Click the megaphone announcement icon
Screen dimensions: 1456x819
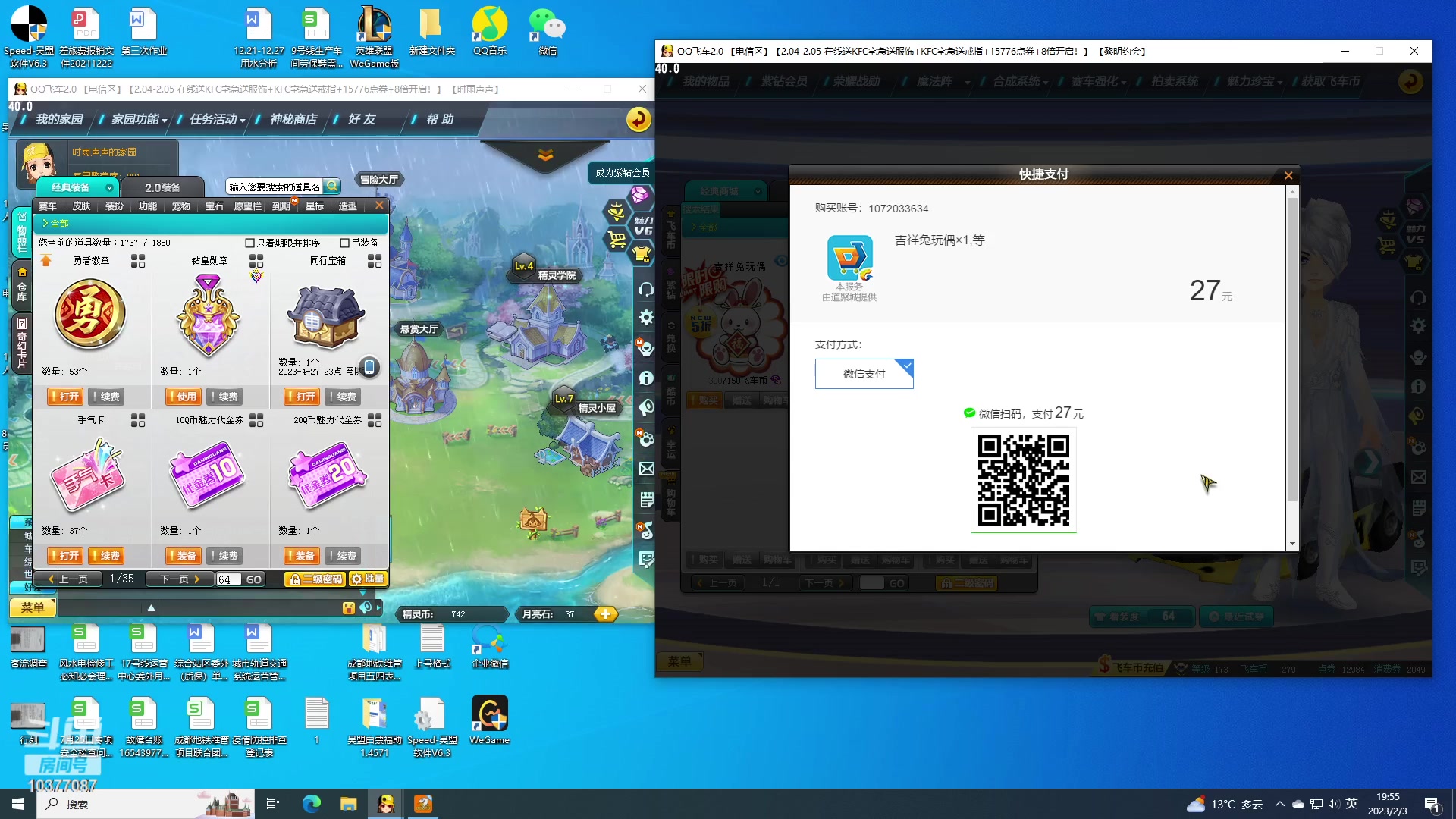tap(646, 408)
